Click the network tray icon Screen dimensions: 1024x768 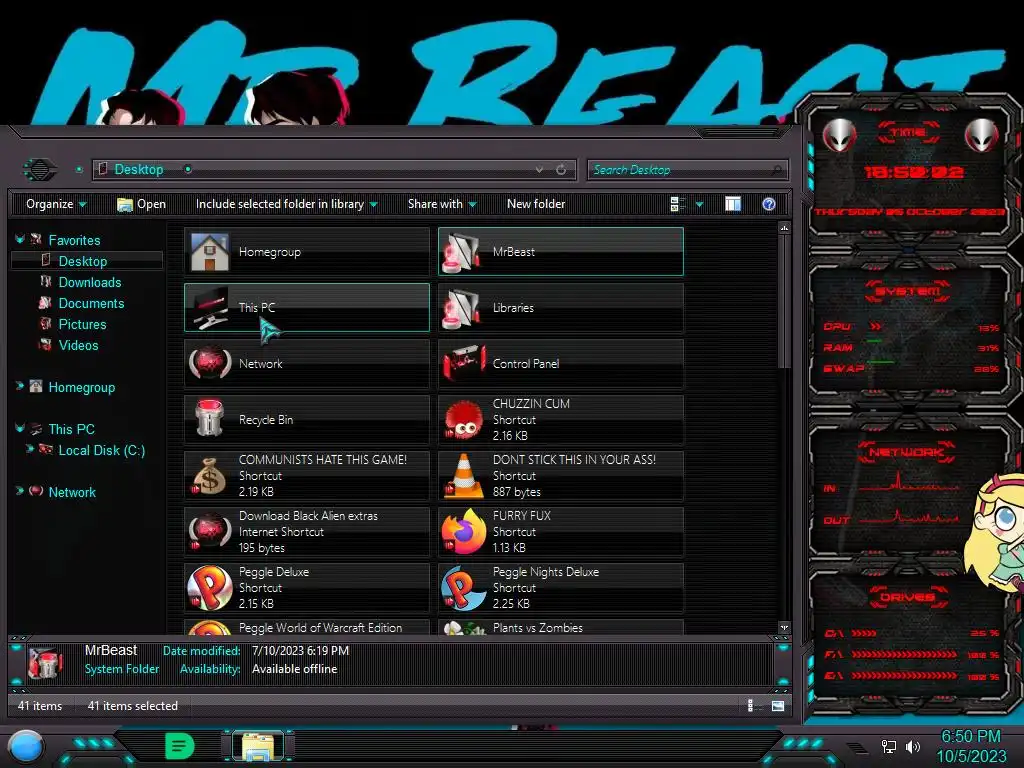(x=889, y=746)
